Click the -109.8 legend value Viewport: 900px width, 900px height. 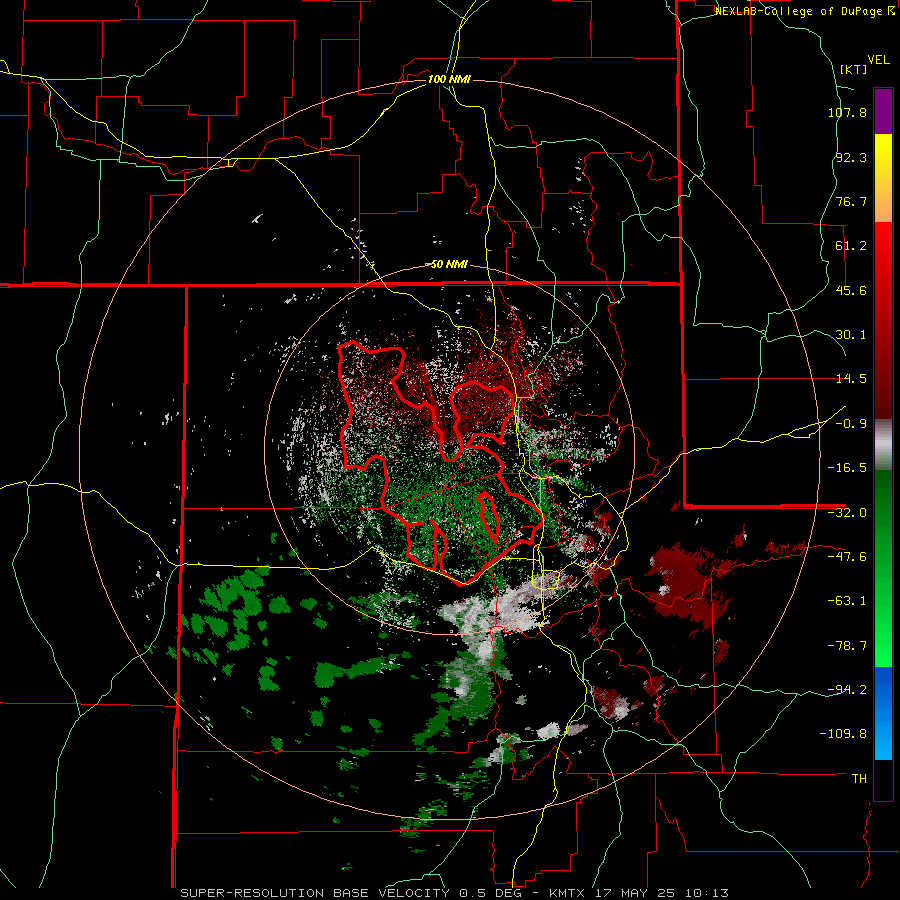[843, 734]
